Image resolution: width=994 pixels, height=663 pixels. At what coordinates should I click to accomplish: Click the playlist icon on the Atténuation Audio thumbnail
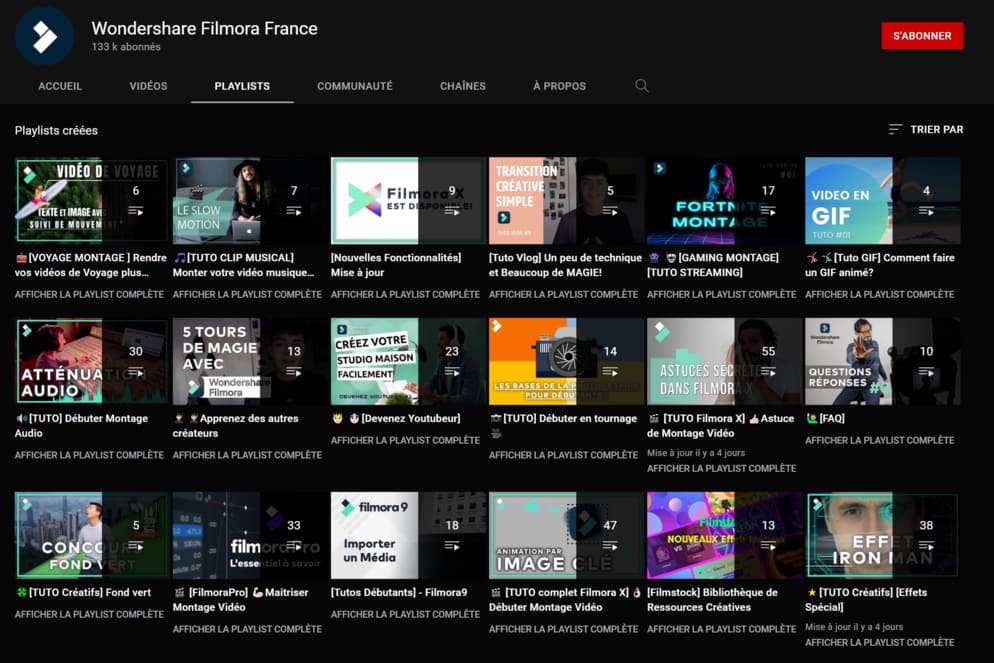136,372
